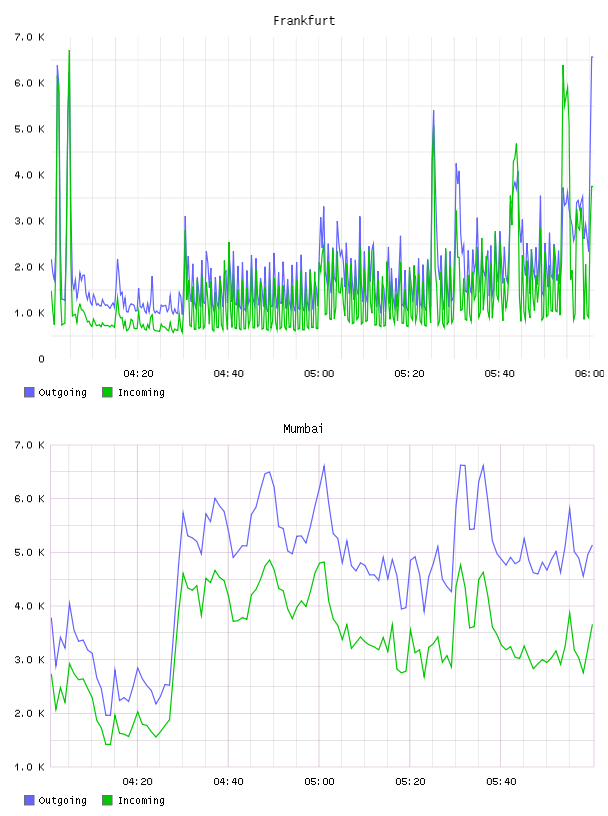Click the 3.0 K label on Mumbai y-axis
Viewport: 608px width, 816px height.
point(30,660)
